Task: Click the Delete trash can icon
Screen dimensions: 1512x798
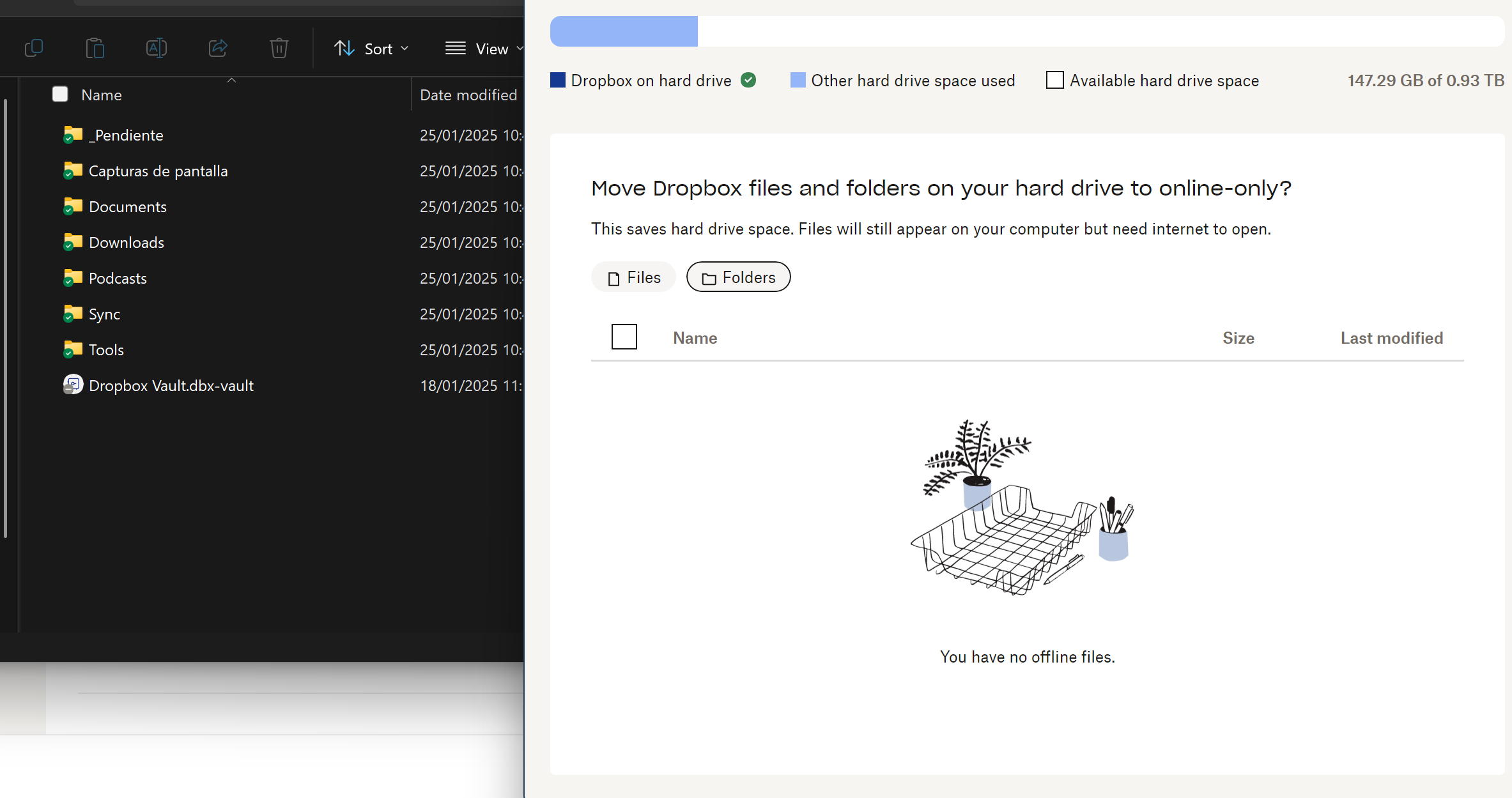Action: [279, 49]
